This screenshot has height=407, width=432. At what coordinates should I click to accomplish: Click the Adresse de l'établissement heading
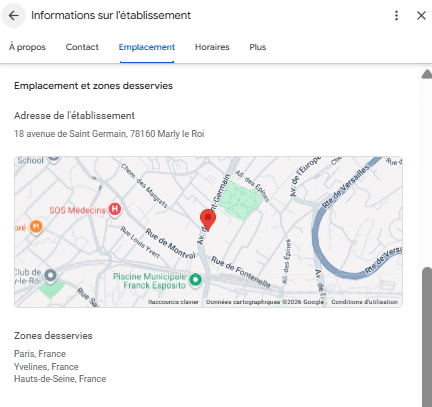tap(74, 116)
